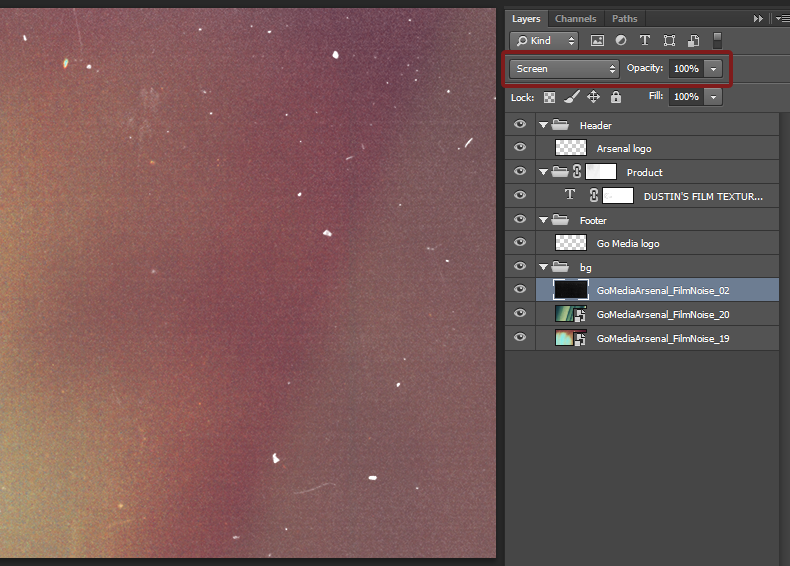Click the Footer group folder icon
This screenshot has width=790, height=566.
coord(560,220)
